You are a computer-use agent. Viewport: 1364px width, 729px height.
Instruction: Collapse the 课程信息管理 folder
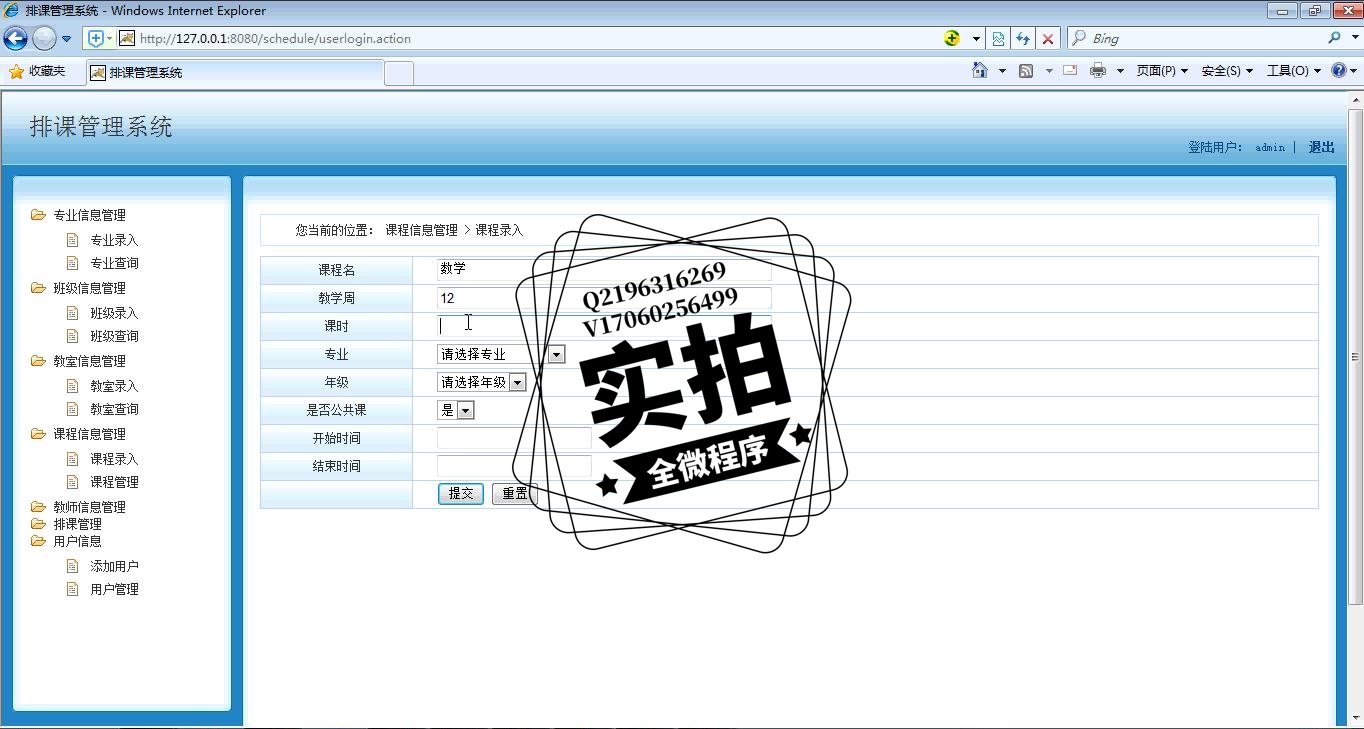89,434
